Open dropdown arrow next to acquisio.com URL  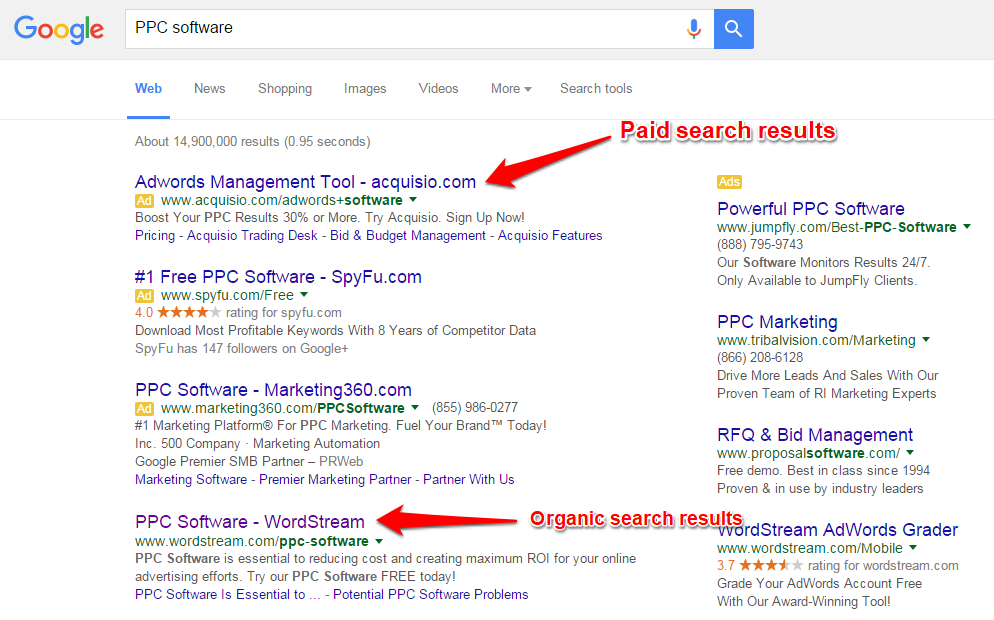413,201
